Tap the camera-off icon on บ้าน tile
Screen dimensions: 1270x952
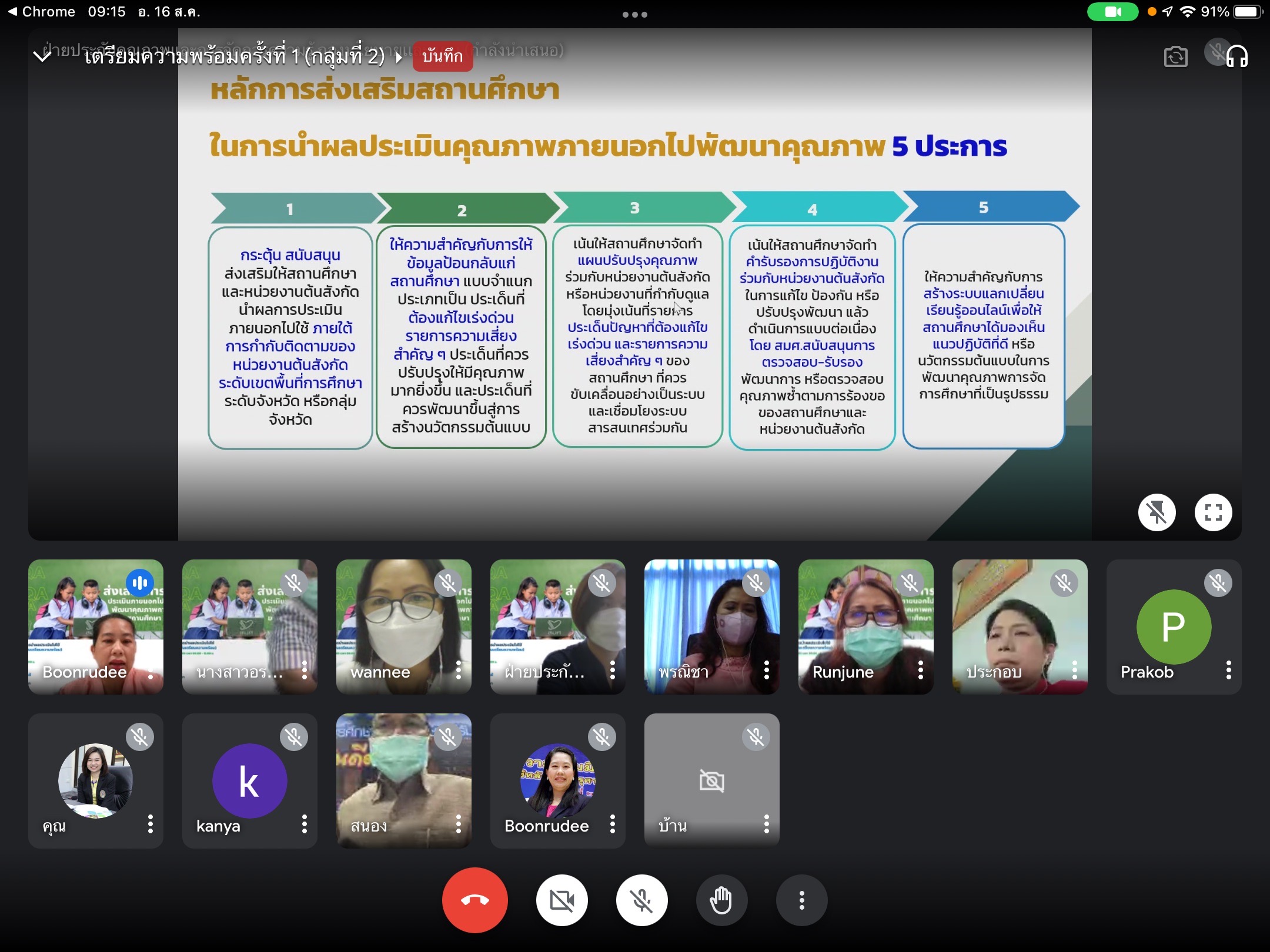(x=711, y=781)
